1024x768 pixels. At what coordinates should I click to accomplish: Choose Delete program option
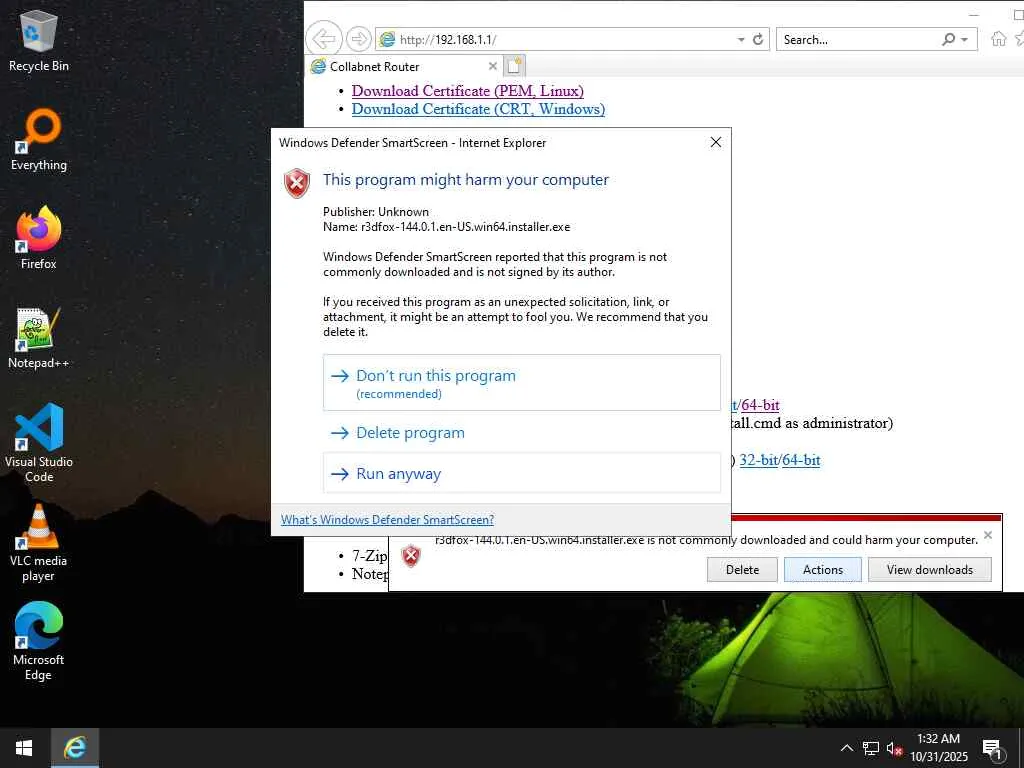[x=521, y=432]
